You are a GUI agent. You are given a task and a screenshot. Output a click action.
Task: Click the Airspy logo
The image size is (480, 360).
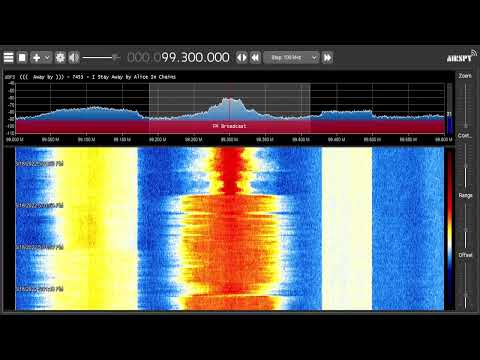point(462,57)
